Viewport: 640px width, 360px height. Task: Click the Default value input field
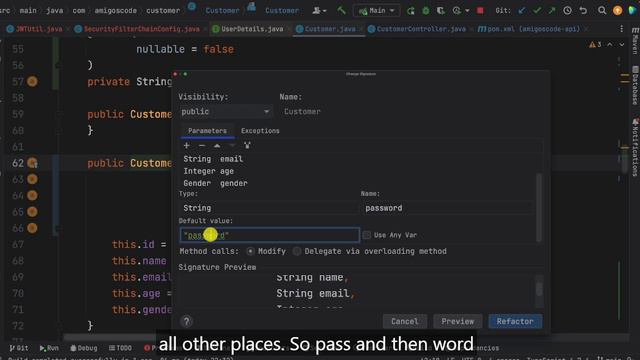269,235
